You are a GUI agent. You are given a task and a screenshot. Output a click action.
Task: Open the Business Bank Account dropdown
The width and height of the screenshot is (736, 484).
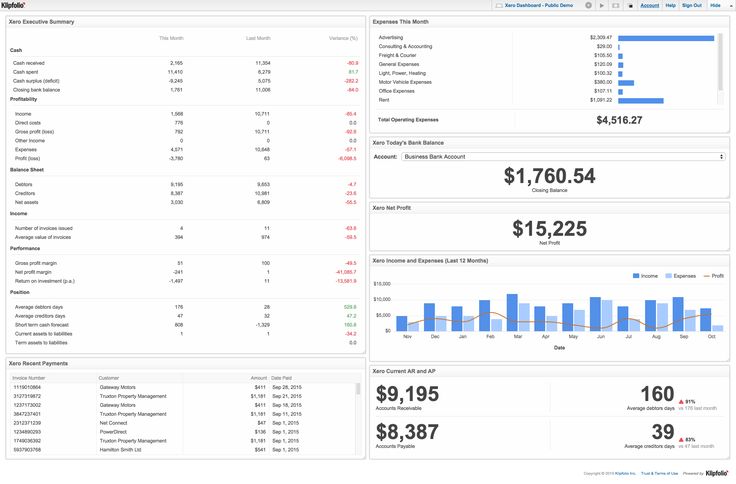pyautogui.click(x=563, y=157)
